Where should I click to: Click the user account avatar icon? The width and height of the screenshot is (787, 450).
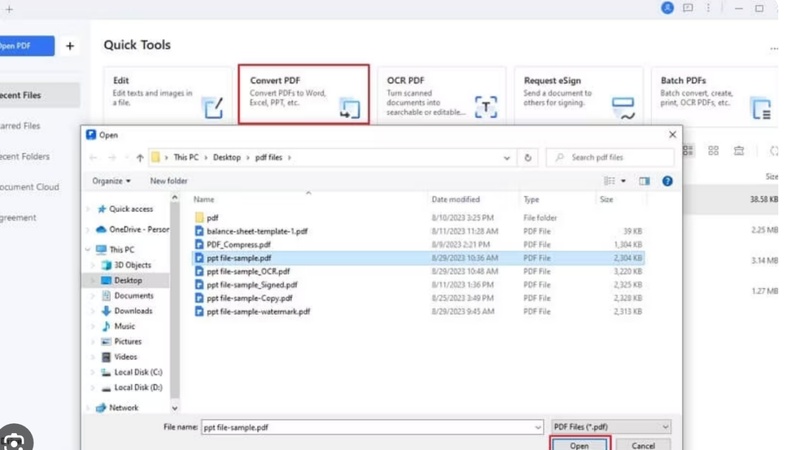point(667,8)
